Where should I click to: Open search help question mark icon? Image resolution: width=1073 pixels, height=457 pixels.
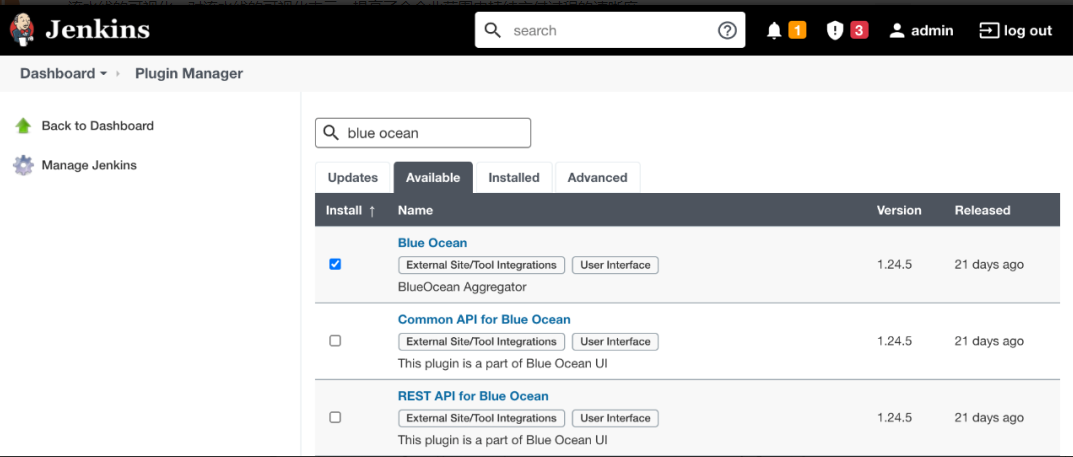pyautogui.click(x=727, y=30)
